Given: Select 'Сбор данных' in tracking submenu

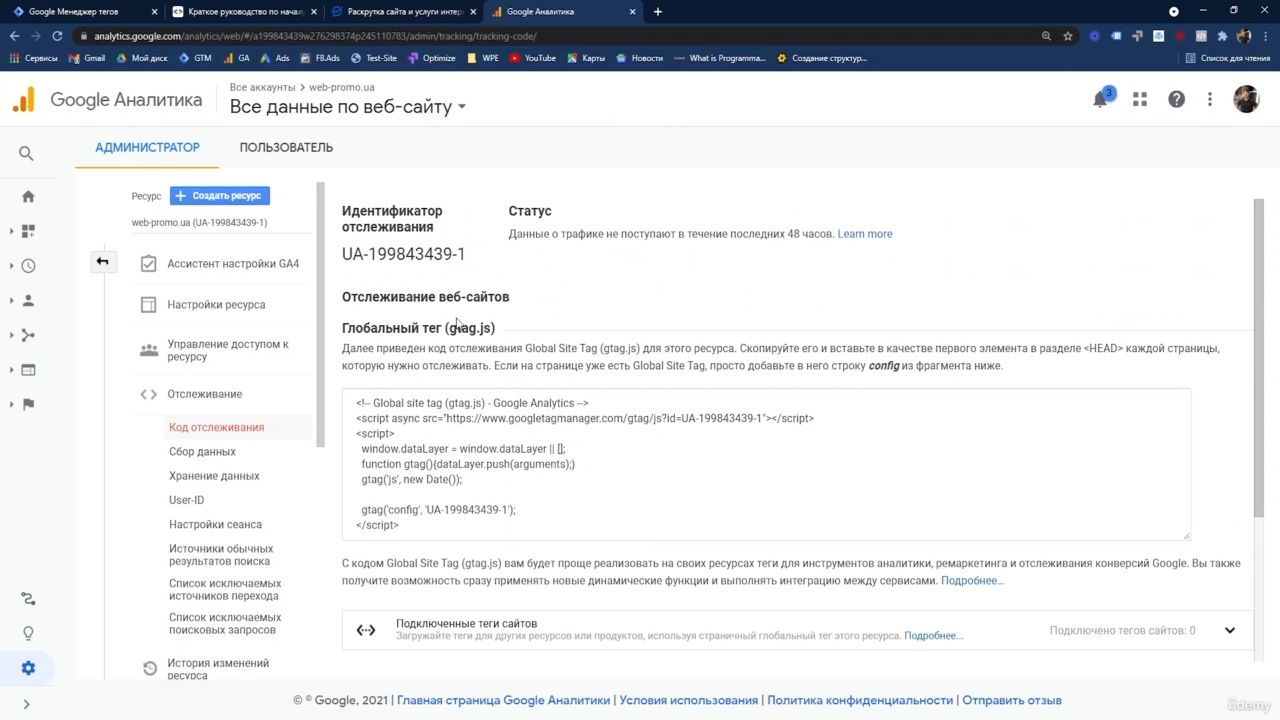Looking at the screenshot, I should pyautogui.click(x=202, y=452).
